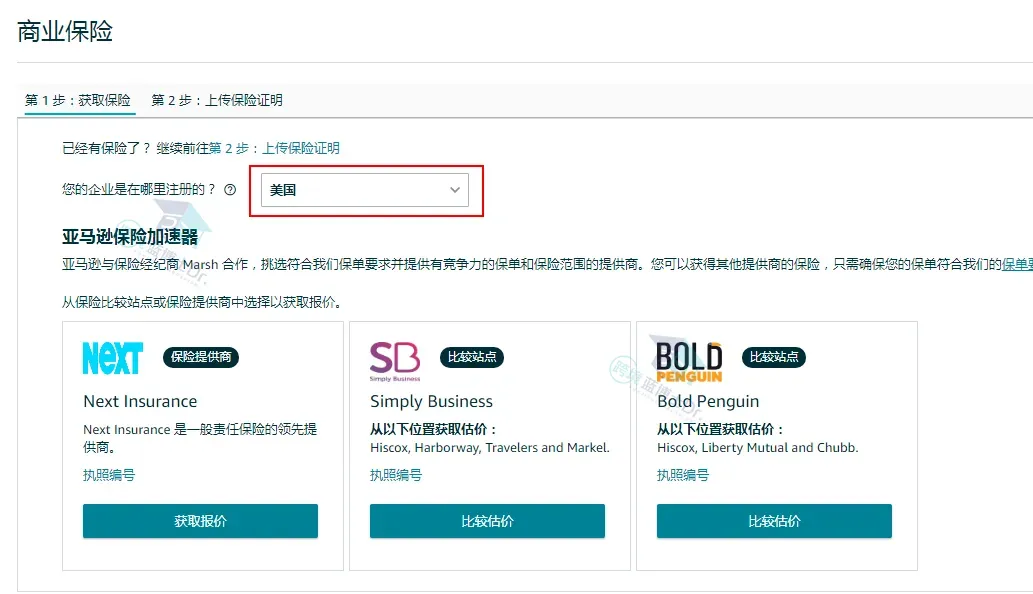1033x594 pixels.
Task: Click 从以下位置获取估价 under Bold Penguin
Action: pyautogui.click(x=721, y=429)
